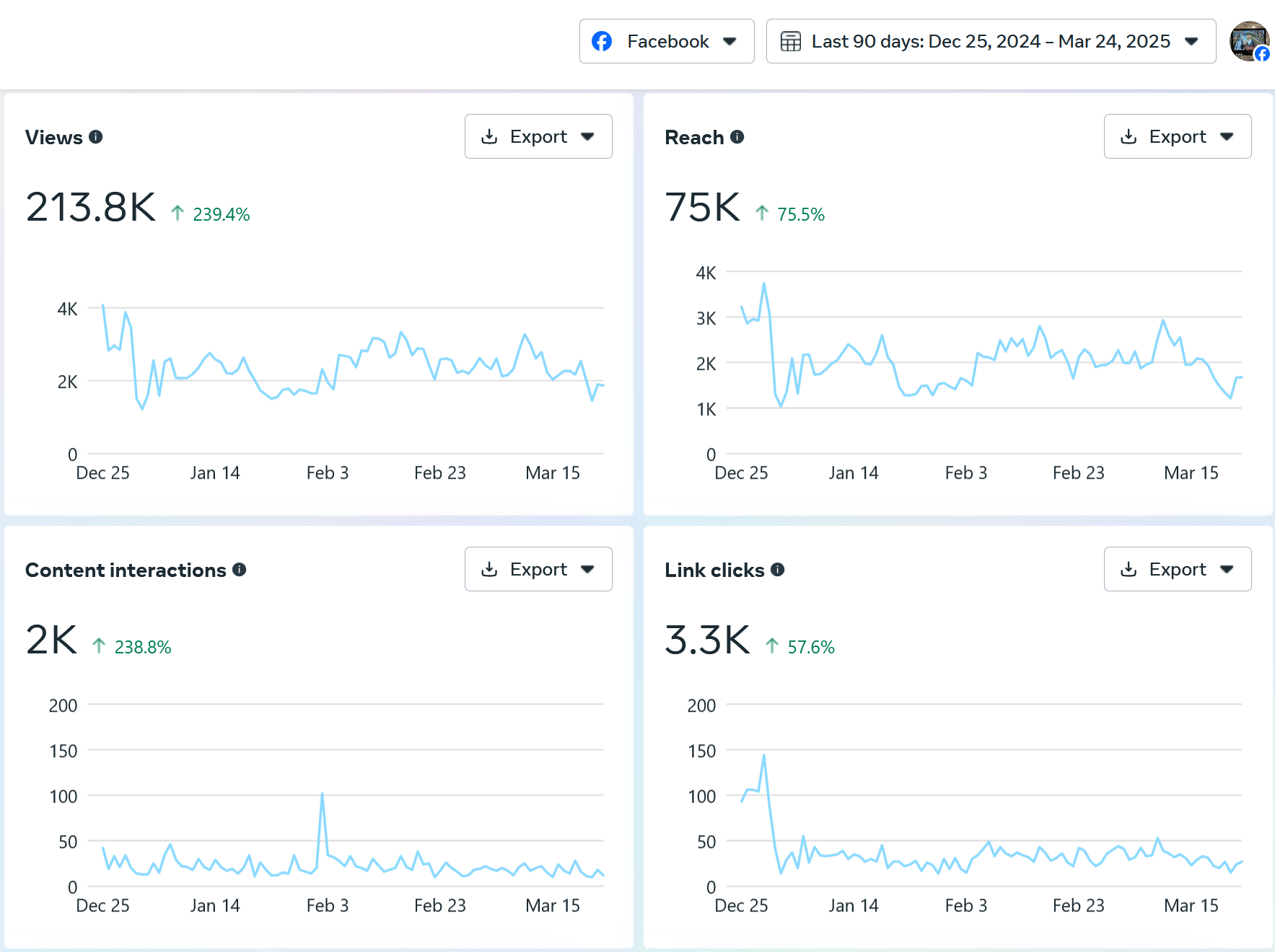Click the green up arrow next to 57.6%
Image resolution: width=1275 pixels, height=952 pixels.
point(772,645)
